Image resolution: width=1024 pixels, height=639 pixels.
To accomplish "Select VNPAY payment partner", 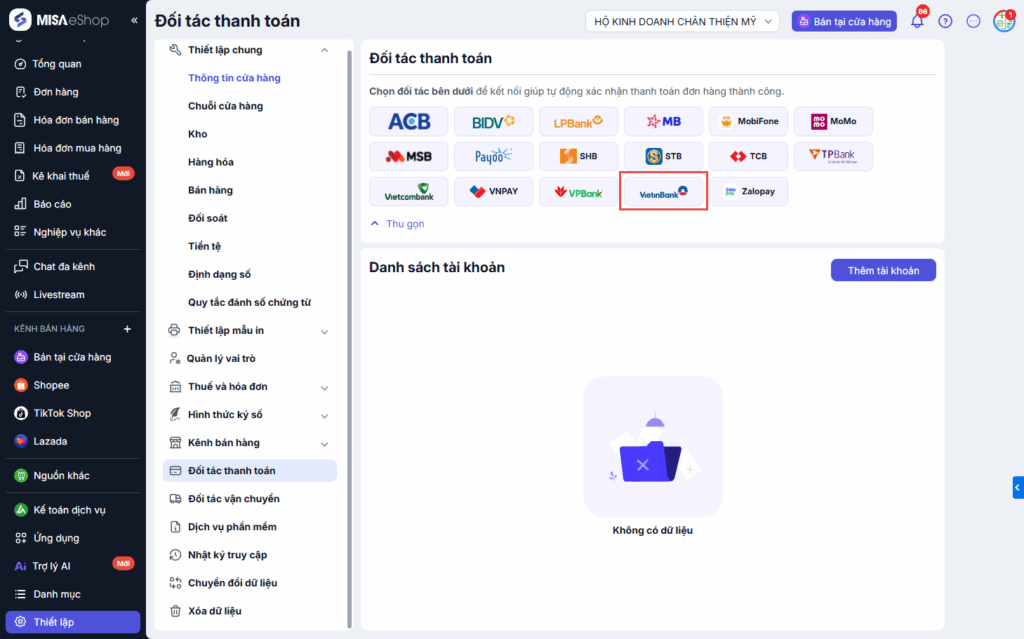I will pos(494,191).
